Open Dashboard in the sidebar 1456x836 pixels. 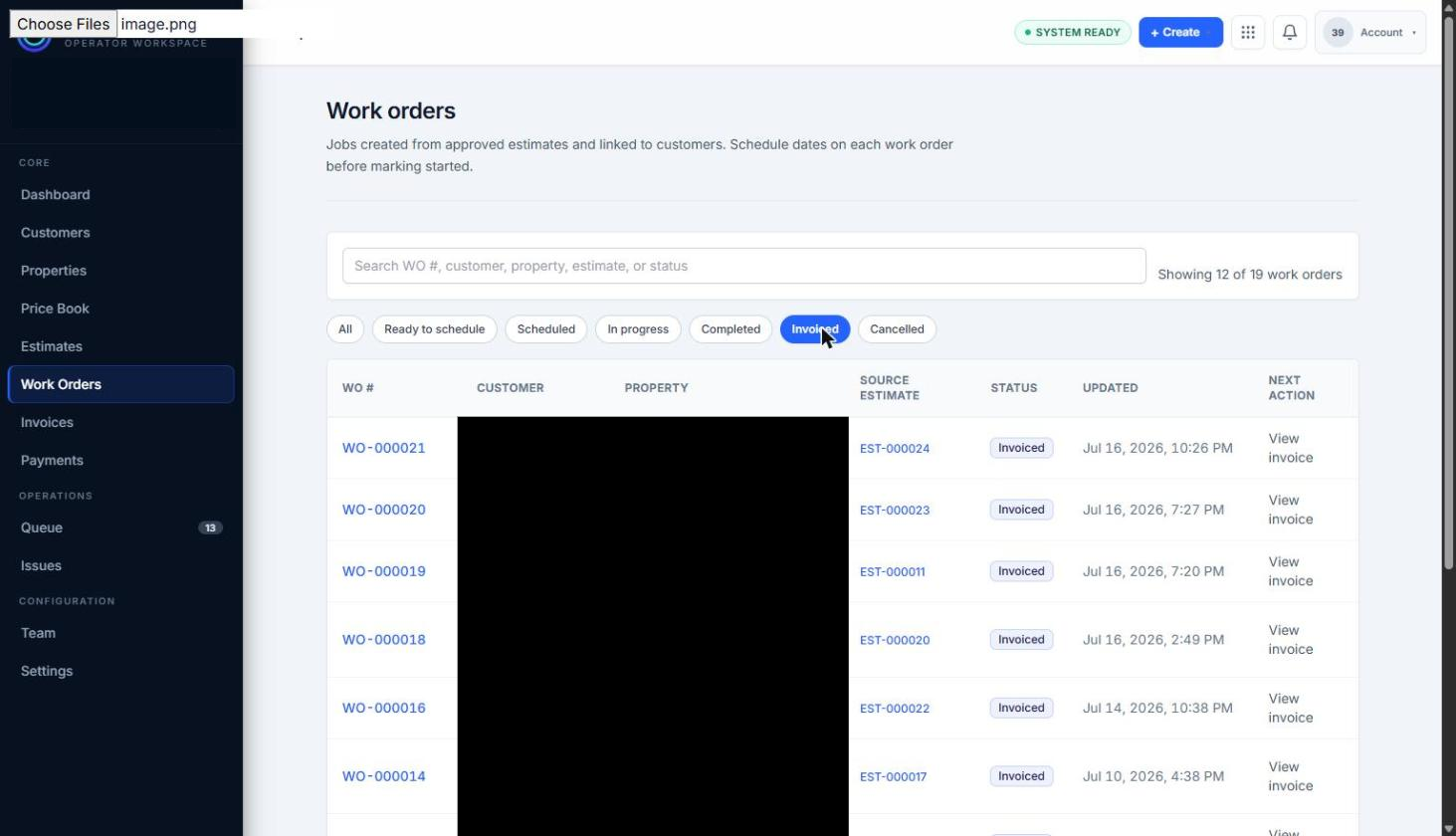[120, 195]
